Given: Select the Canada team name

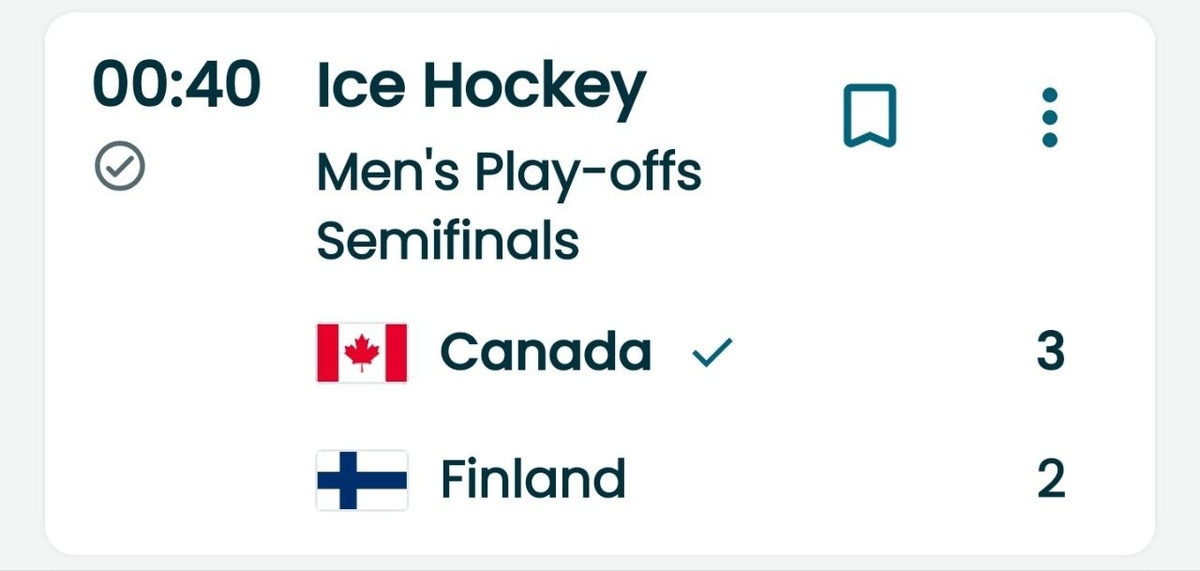Looking at the screenshot, I should coord(545,352).
